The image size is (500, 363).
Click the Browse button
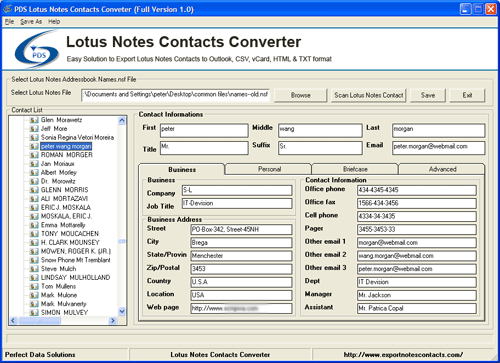pos(300,95)
